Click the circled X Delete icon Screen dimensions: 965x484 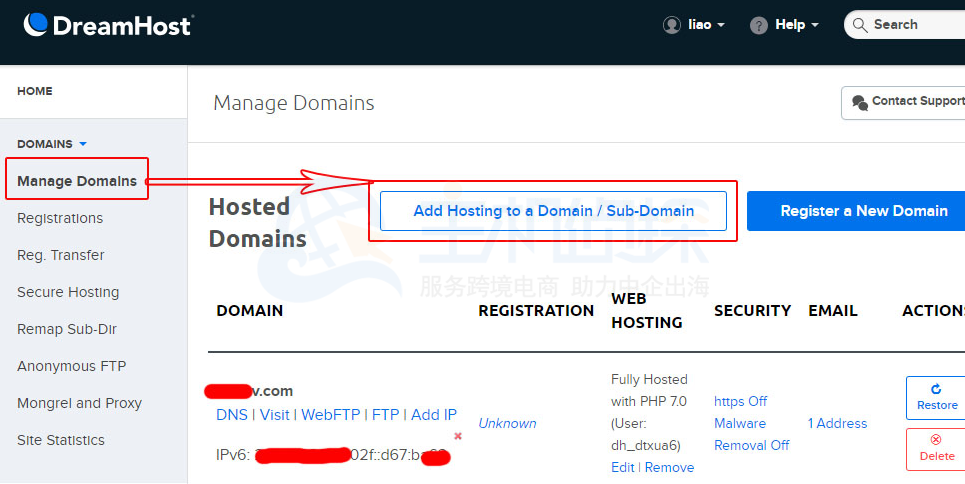(x=936, y=440)
